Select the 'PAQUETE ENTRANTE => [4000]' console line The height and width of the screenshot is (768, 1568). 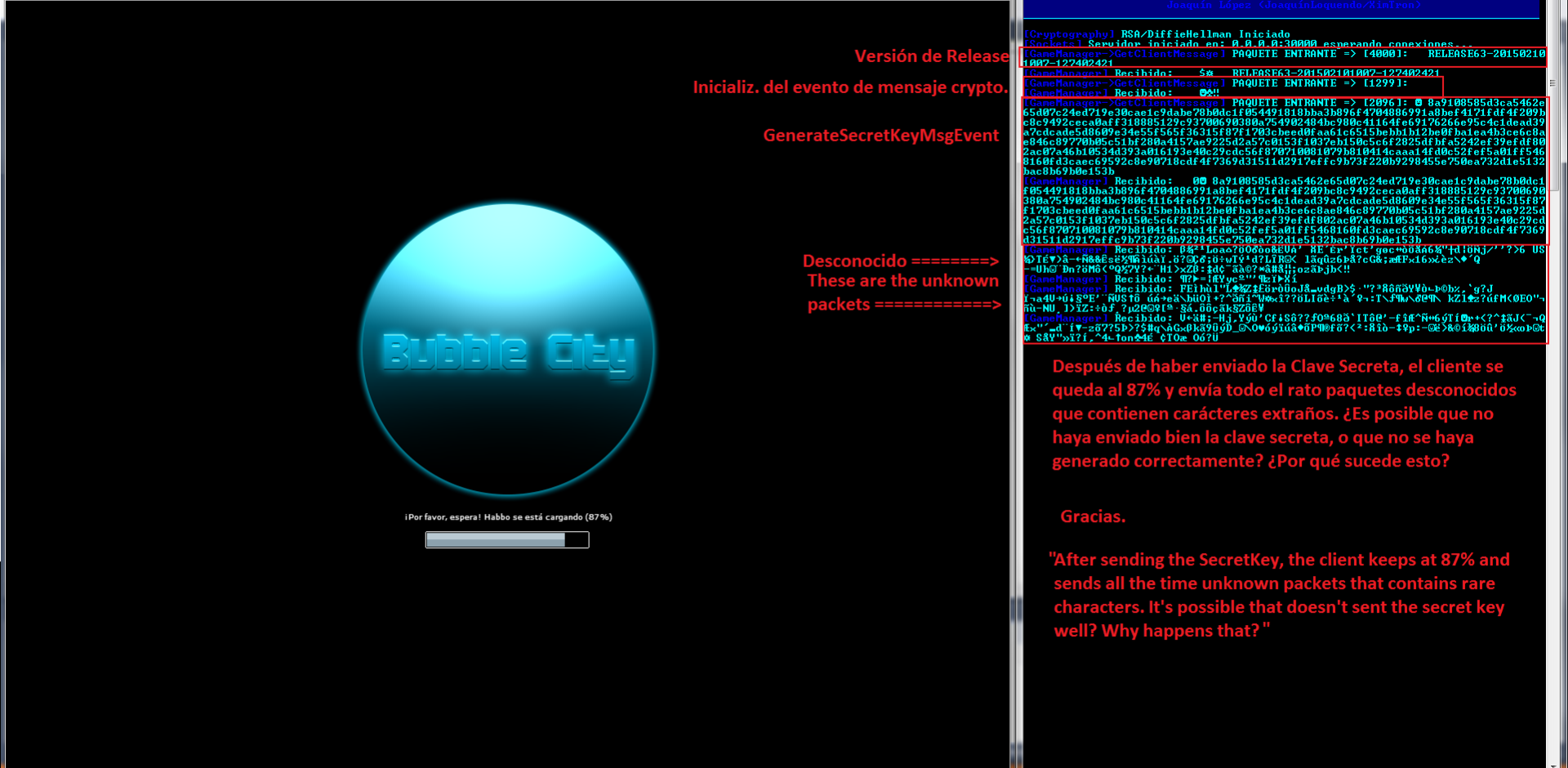[x=1285, y=54]
